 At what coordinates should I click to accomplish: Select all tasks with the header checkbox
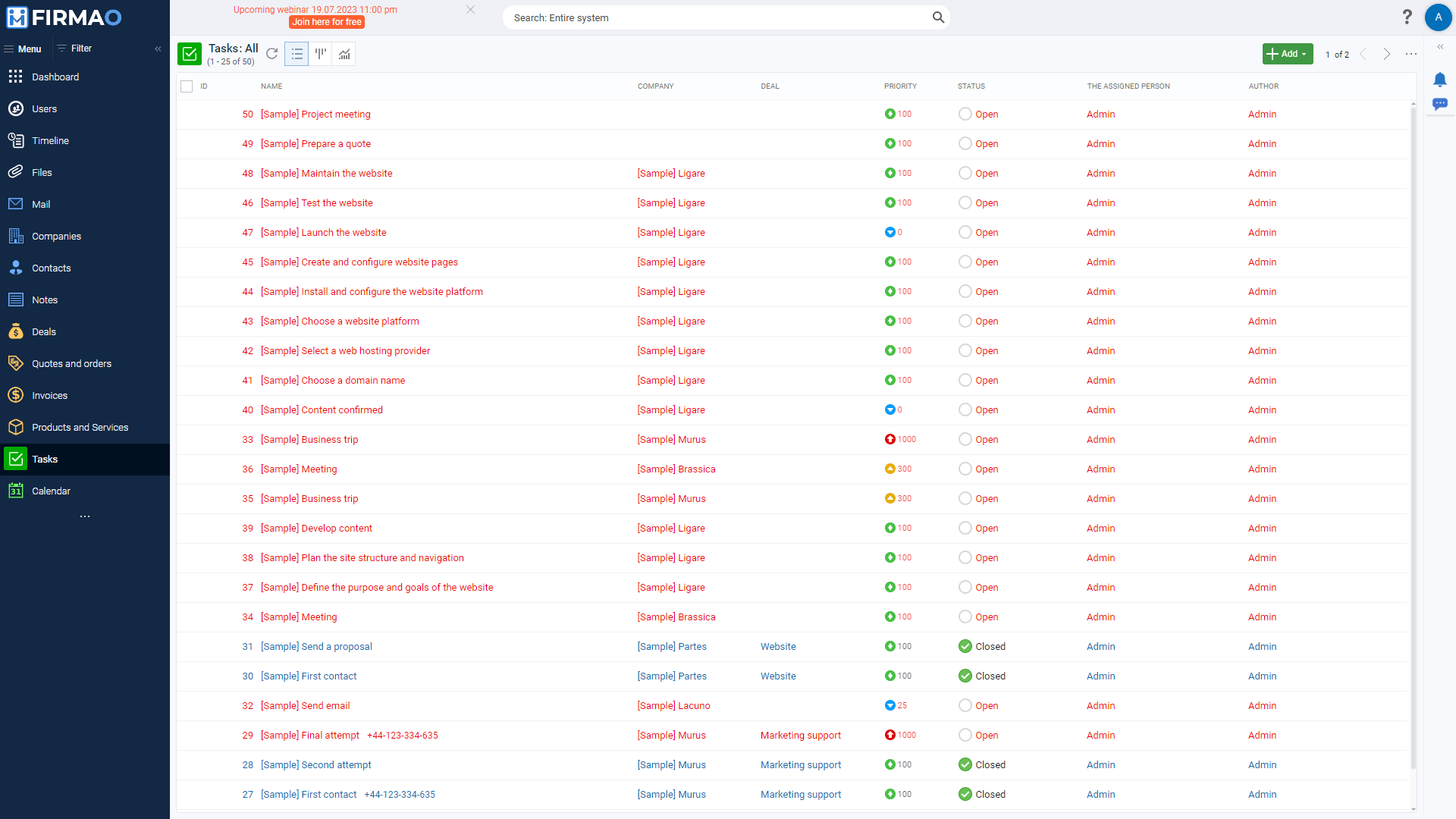(x=187, y=86)
